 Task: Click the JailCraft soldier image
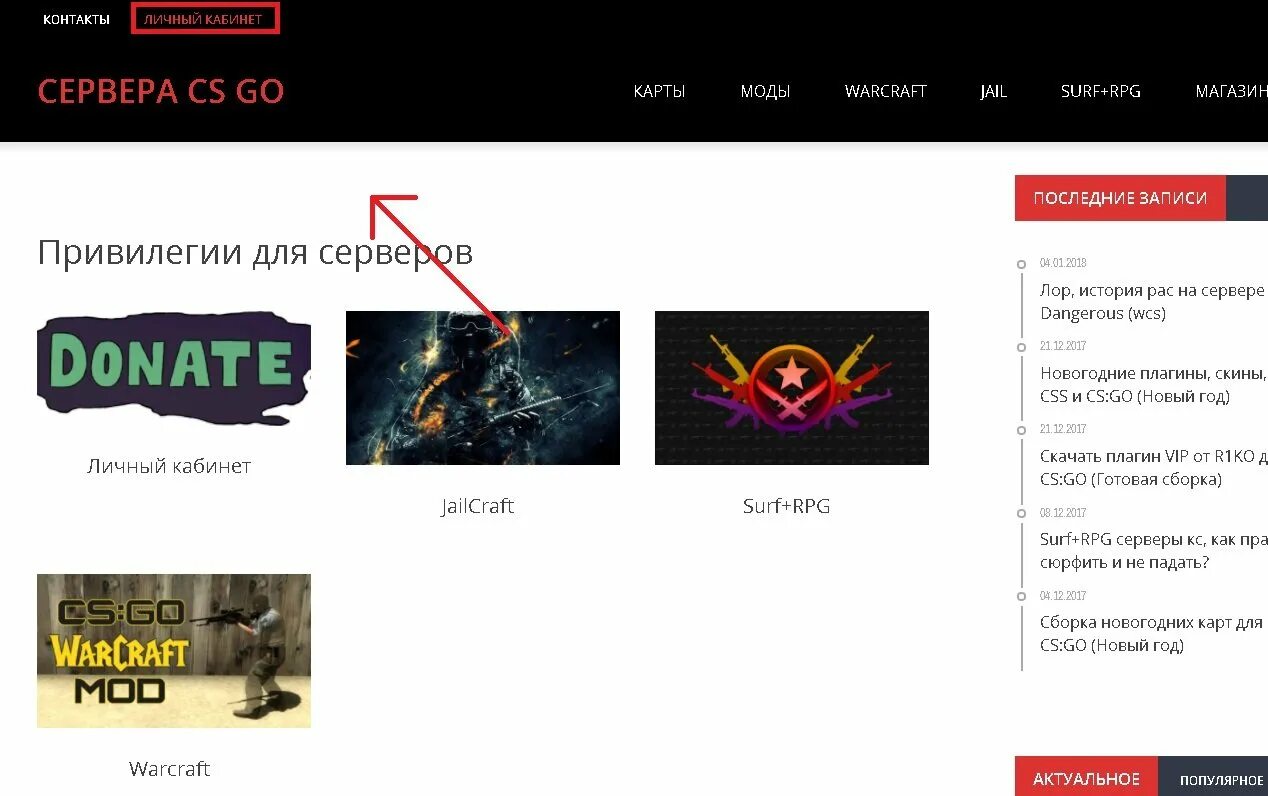(483, 388)
